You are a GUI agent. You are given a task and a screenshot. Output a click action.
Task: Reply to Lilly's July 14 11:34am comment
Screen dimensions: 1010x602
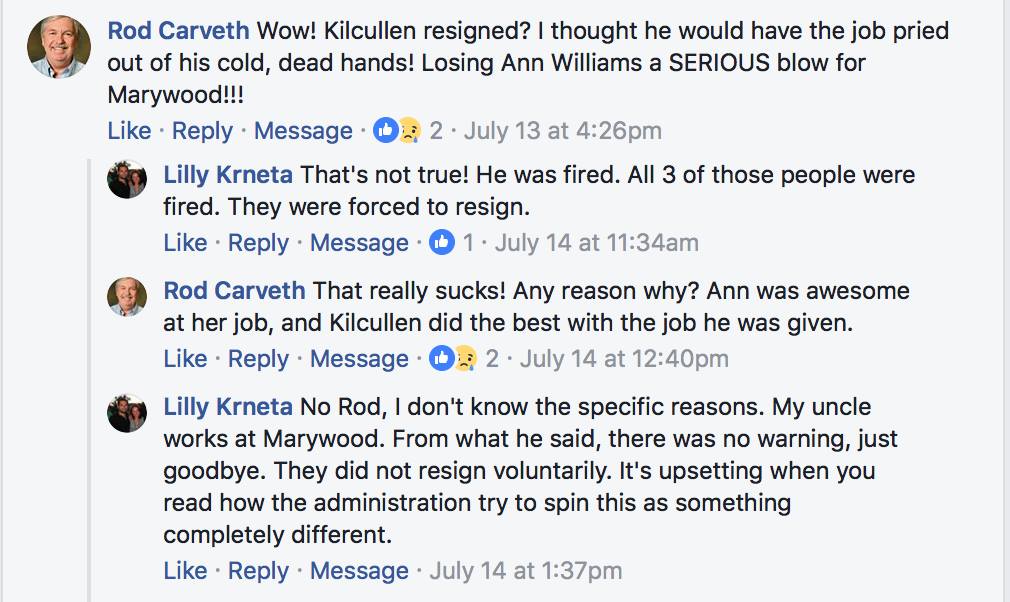point(258,243)
